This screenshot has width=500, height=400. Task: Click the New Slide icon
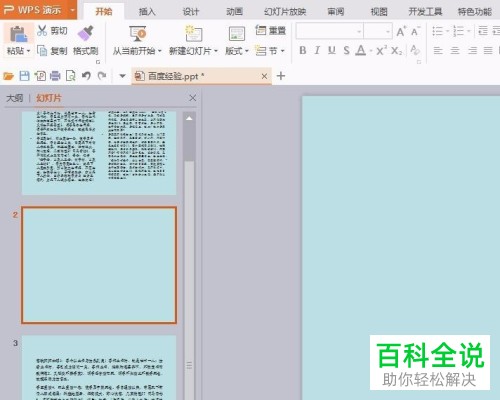tap(194, 33)
